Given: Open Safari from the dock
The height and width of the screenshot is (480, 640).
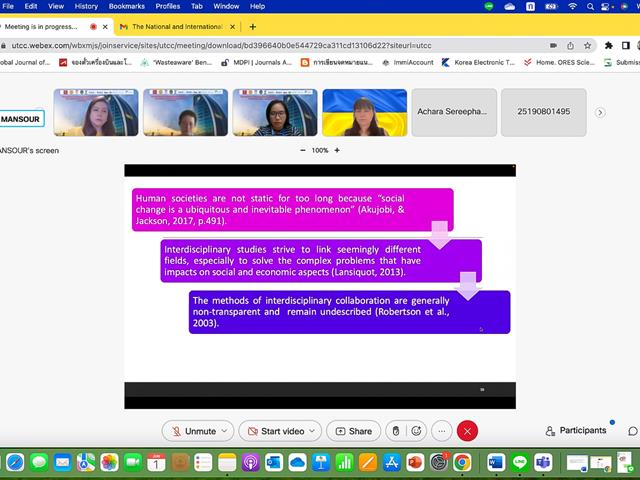Looking at the screenshot, I should [15, 462].
